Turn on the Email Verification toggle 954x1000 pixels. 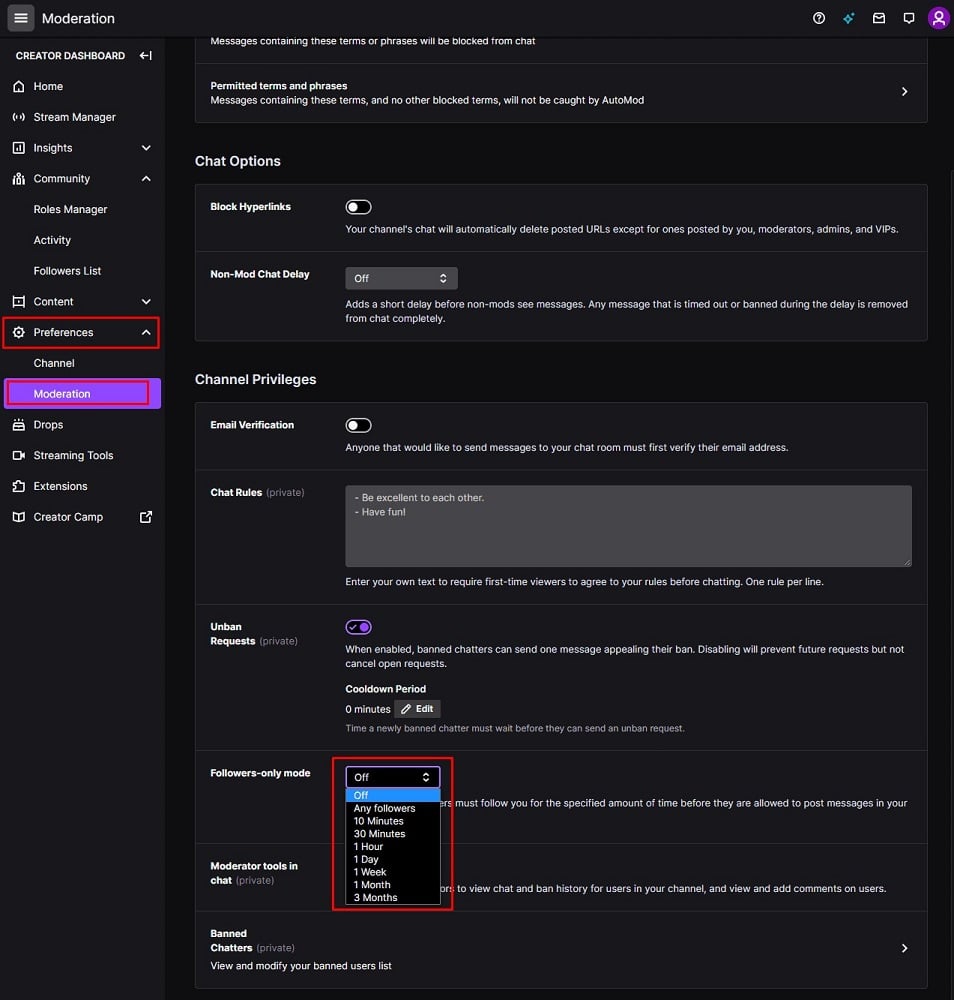[358, 425]
